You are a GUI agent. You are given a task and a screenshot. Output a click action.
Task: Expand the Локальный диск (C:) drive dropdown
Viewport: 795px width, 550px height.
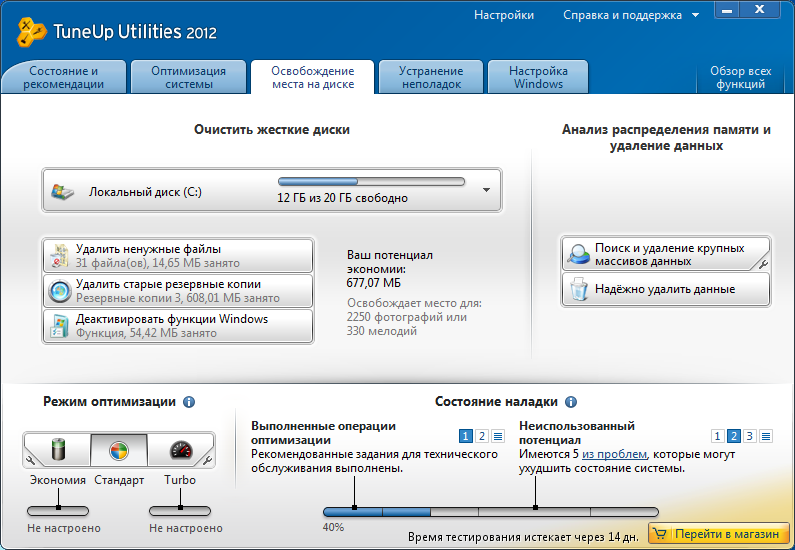(x=486, y=190)
